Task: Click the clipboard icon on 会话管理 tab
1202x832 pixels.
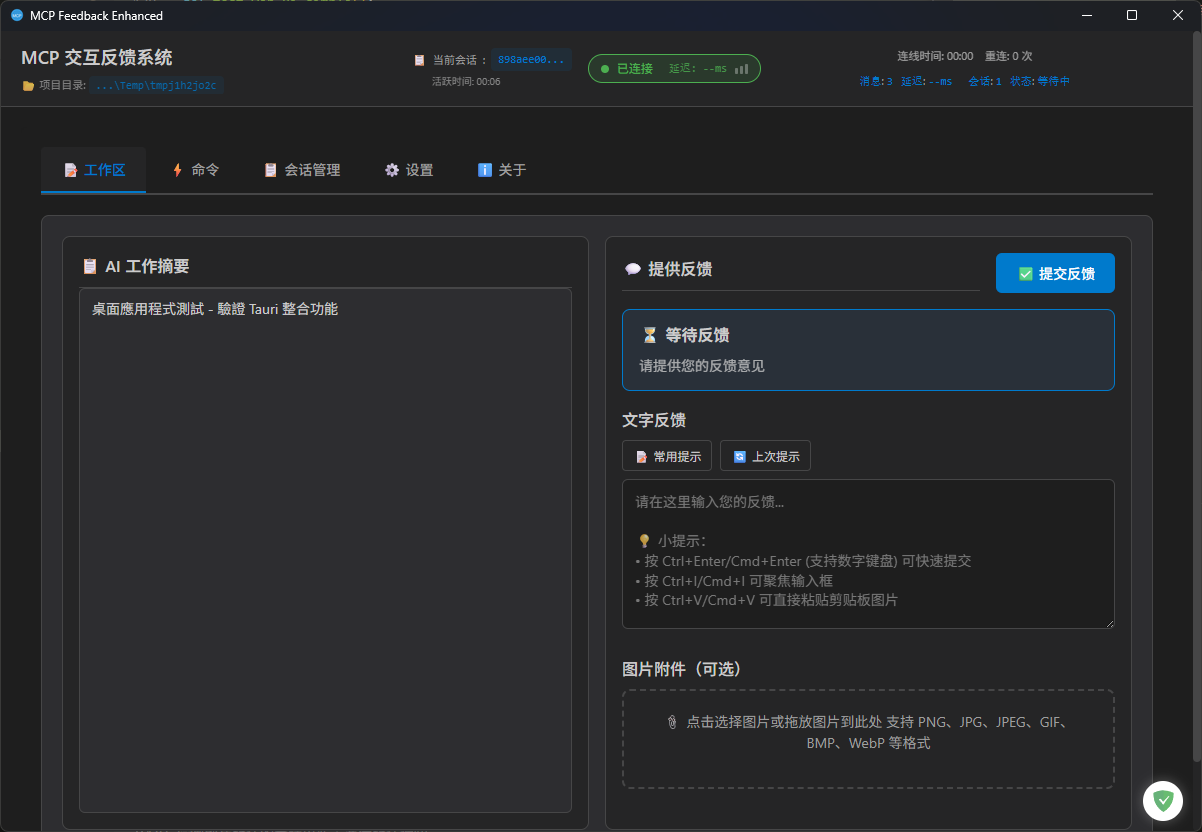Action: (270, 170)
